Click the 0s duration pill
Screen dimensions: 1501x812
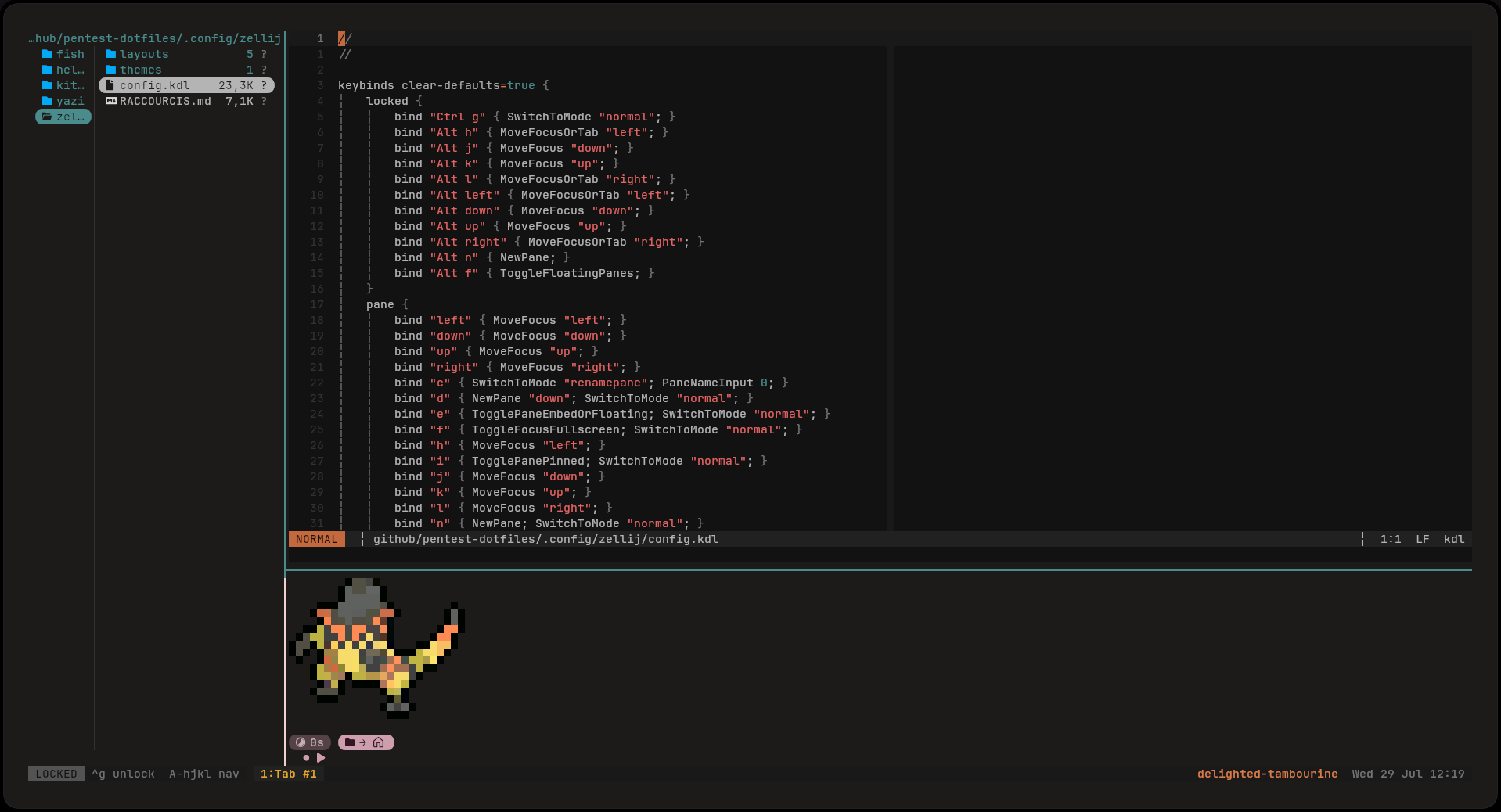[x=310, y=742]
